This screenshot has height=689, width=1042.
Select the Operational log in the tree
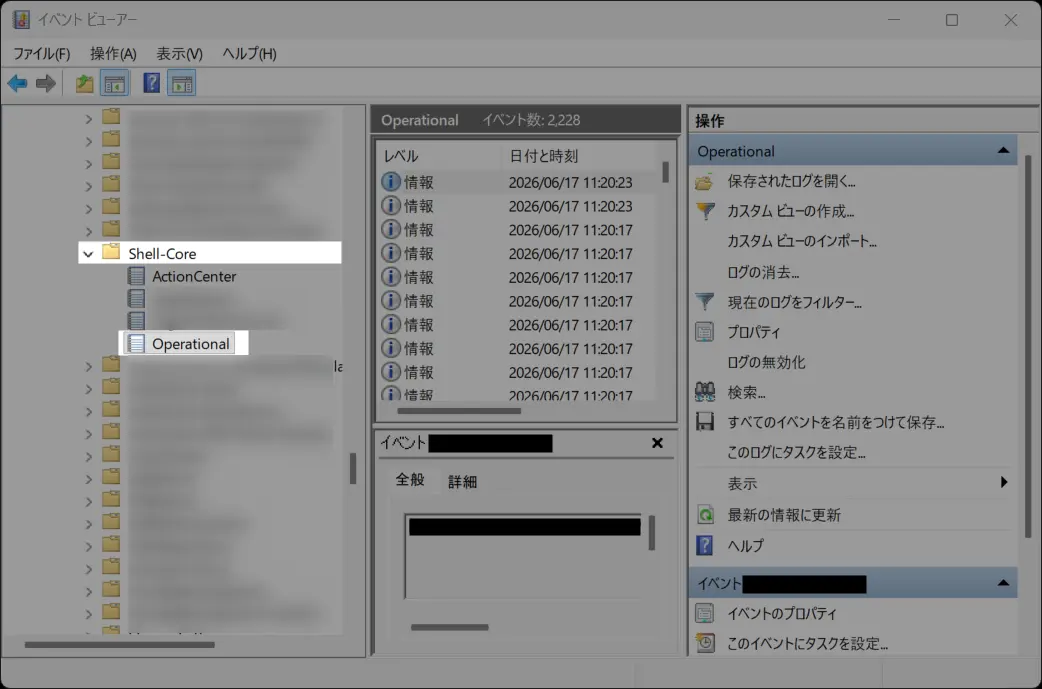tap(191, 344)
